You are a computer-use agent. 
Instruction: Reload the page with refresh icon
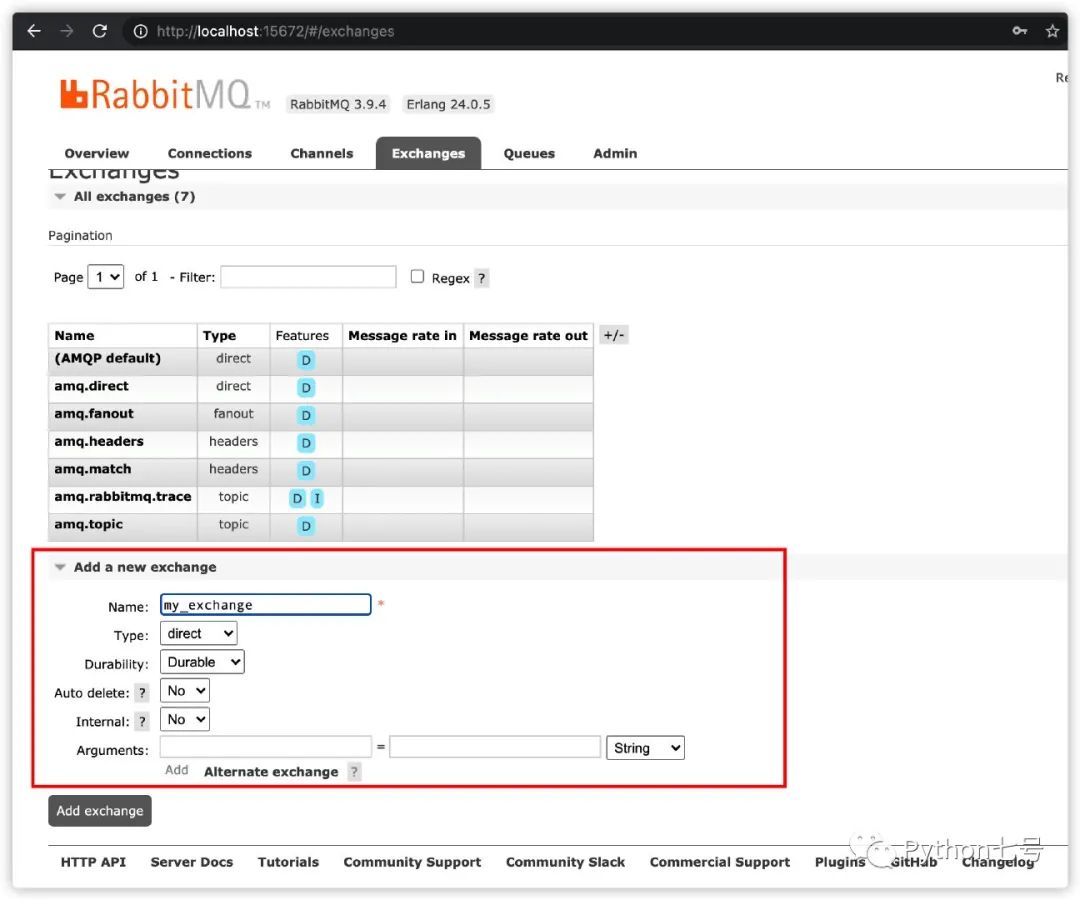[100, 31]
